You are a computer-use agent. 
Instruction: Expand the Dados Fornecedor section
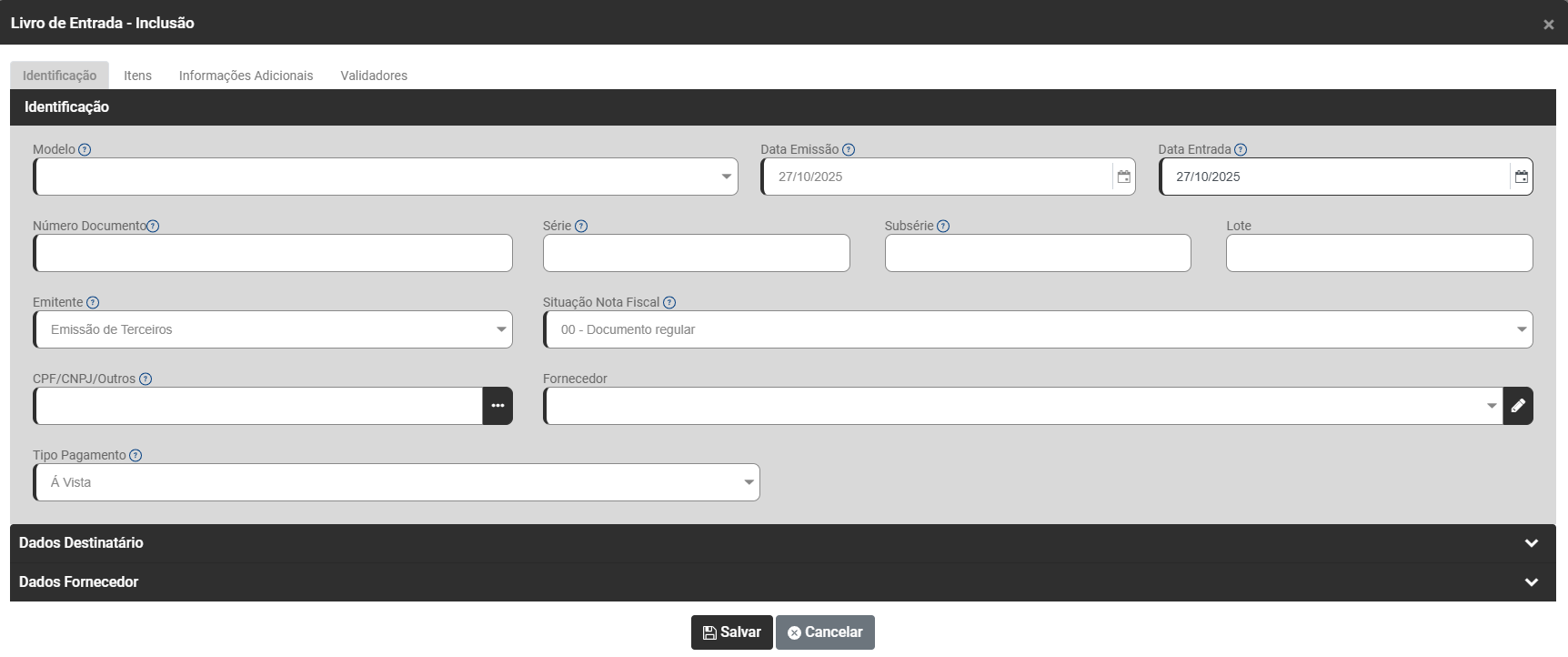(x=783, y=582)
